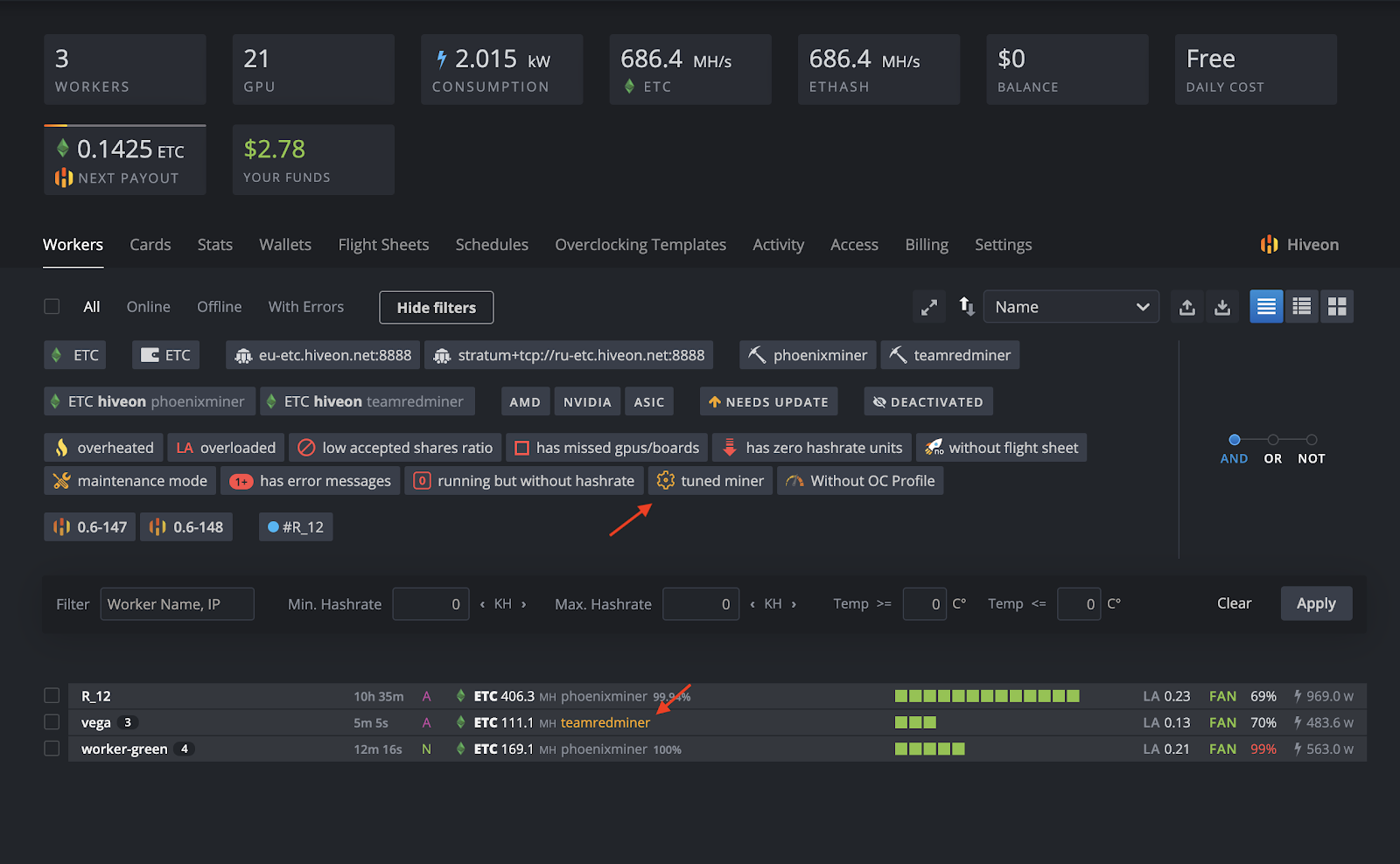Select the NOT filter logic
The height and width of the screenshot is (864, 1400).
1312,449
